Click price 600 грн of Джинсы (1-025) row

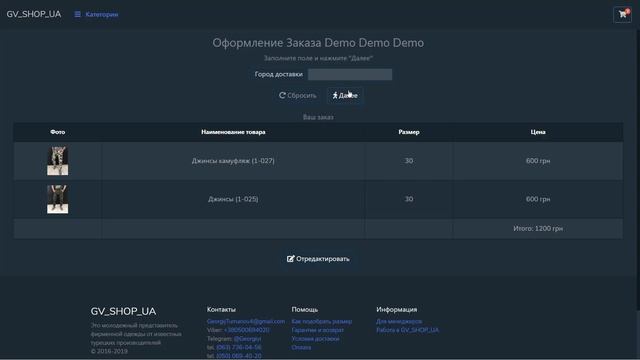coord(538,199)
